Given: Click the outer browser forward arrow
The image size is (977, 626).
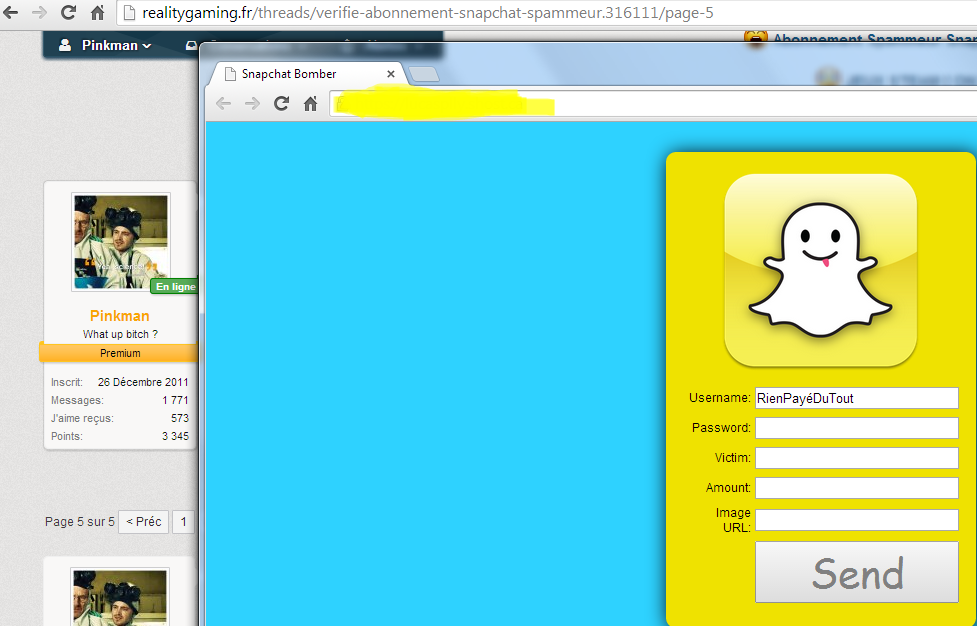Looking at the screenshot, I should coord(39,12).
